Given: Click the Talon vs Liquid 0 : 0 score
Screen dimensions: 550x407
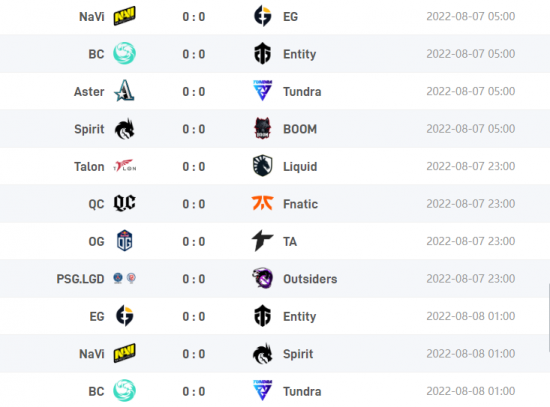Looking at the screenshot, I should (194, 167).
